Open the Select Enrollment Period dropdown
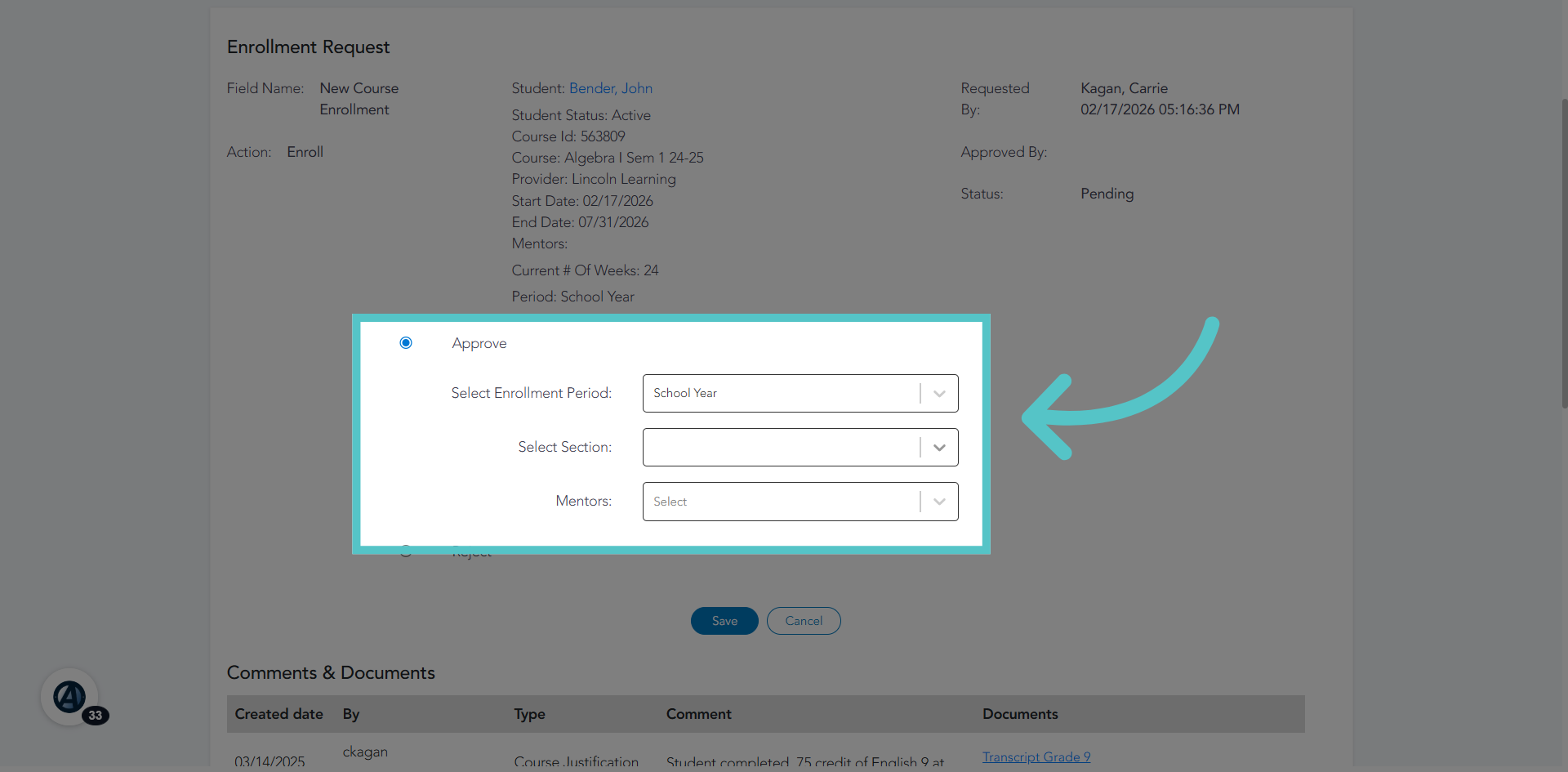 click(800, 393)
